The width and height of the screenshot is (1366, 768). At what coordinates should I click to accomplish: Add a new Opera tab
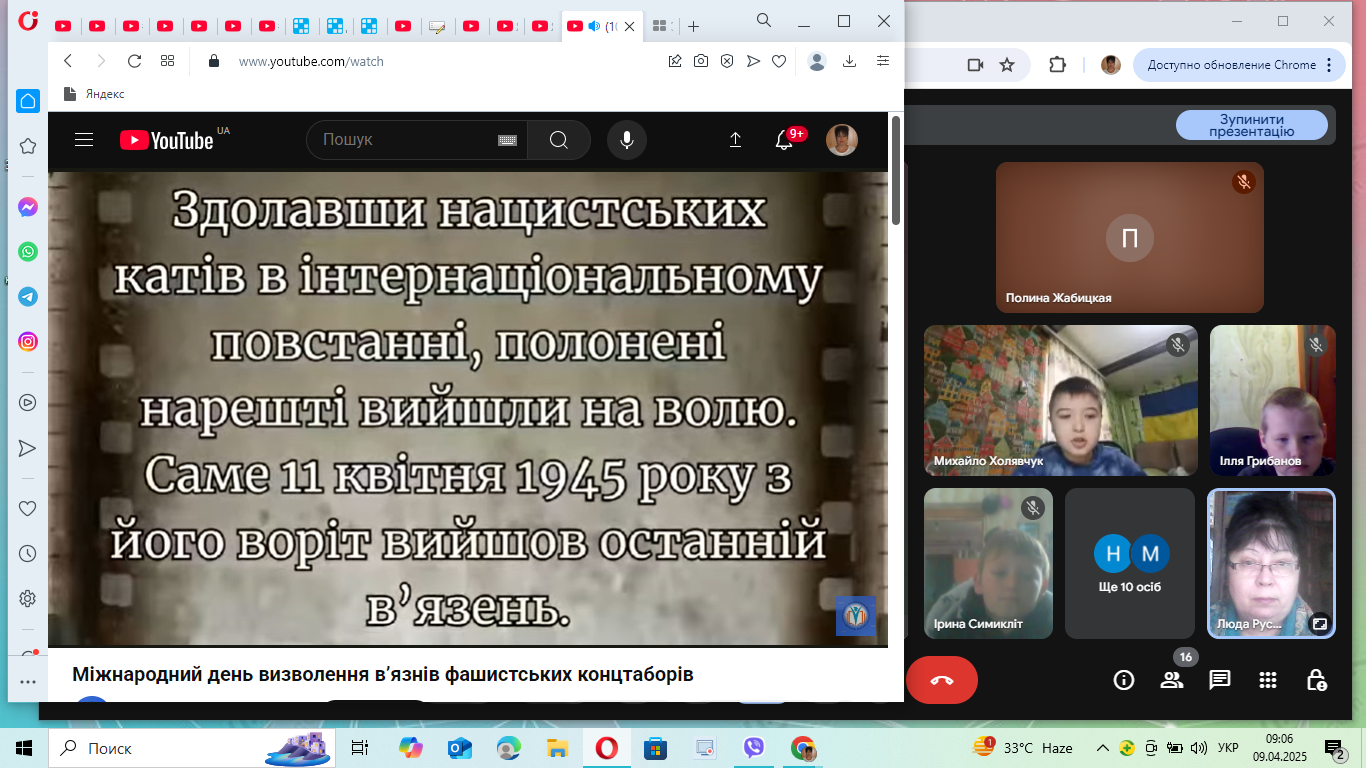click(x=693, y=26)
